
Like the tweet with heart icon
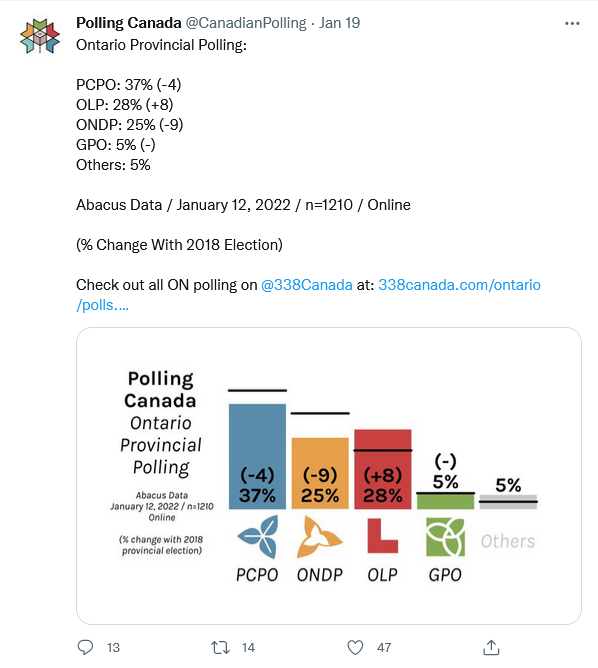[355, 648]
